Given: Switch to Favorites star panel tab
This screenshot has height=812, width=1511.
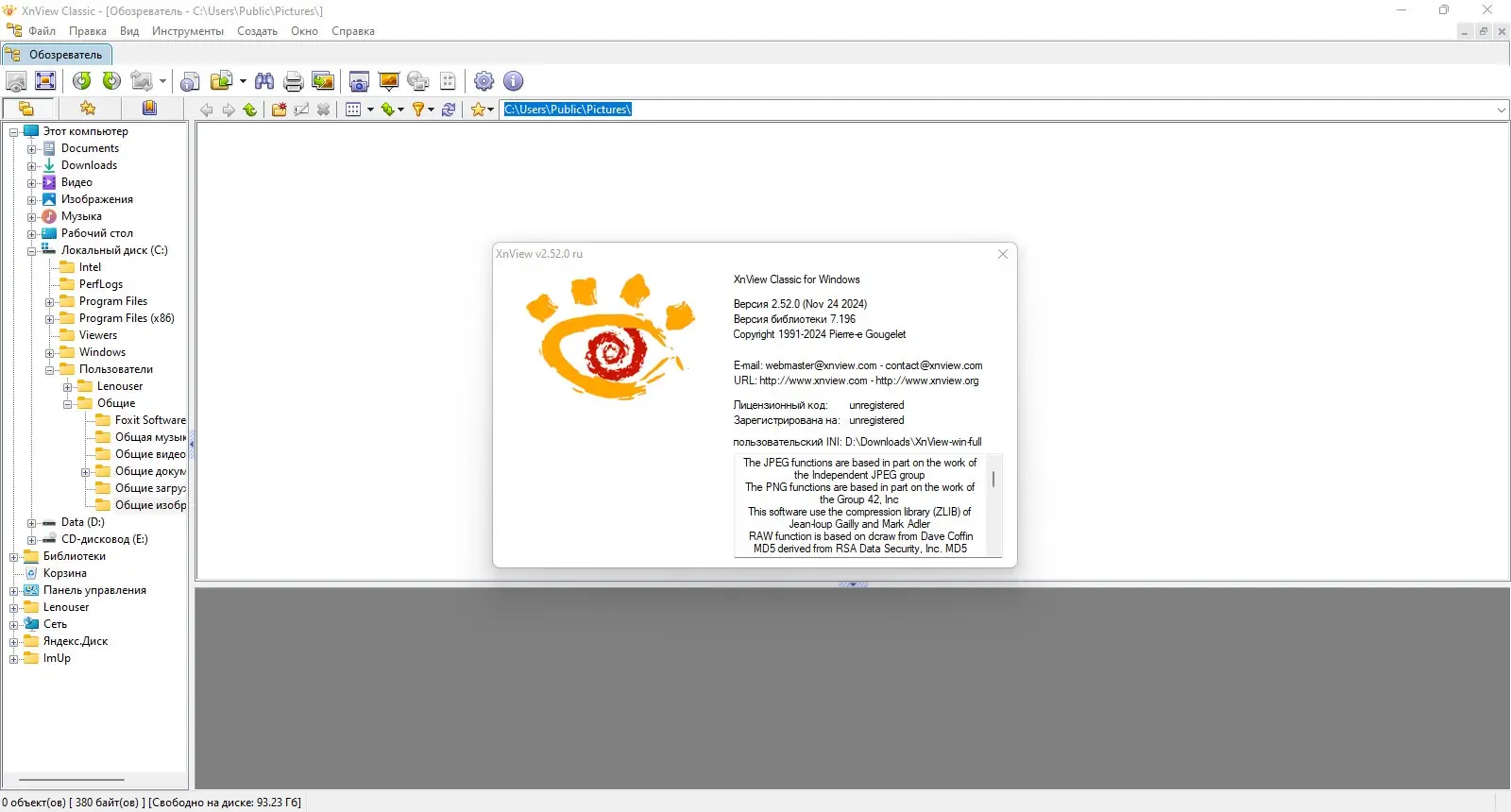Looking at the screenshot, I should click(88, 109).
